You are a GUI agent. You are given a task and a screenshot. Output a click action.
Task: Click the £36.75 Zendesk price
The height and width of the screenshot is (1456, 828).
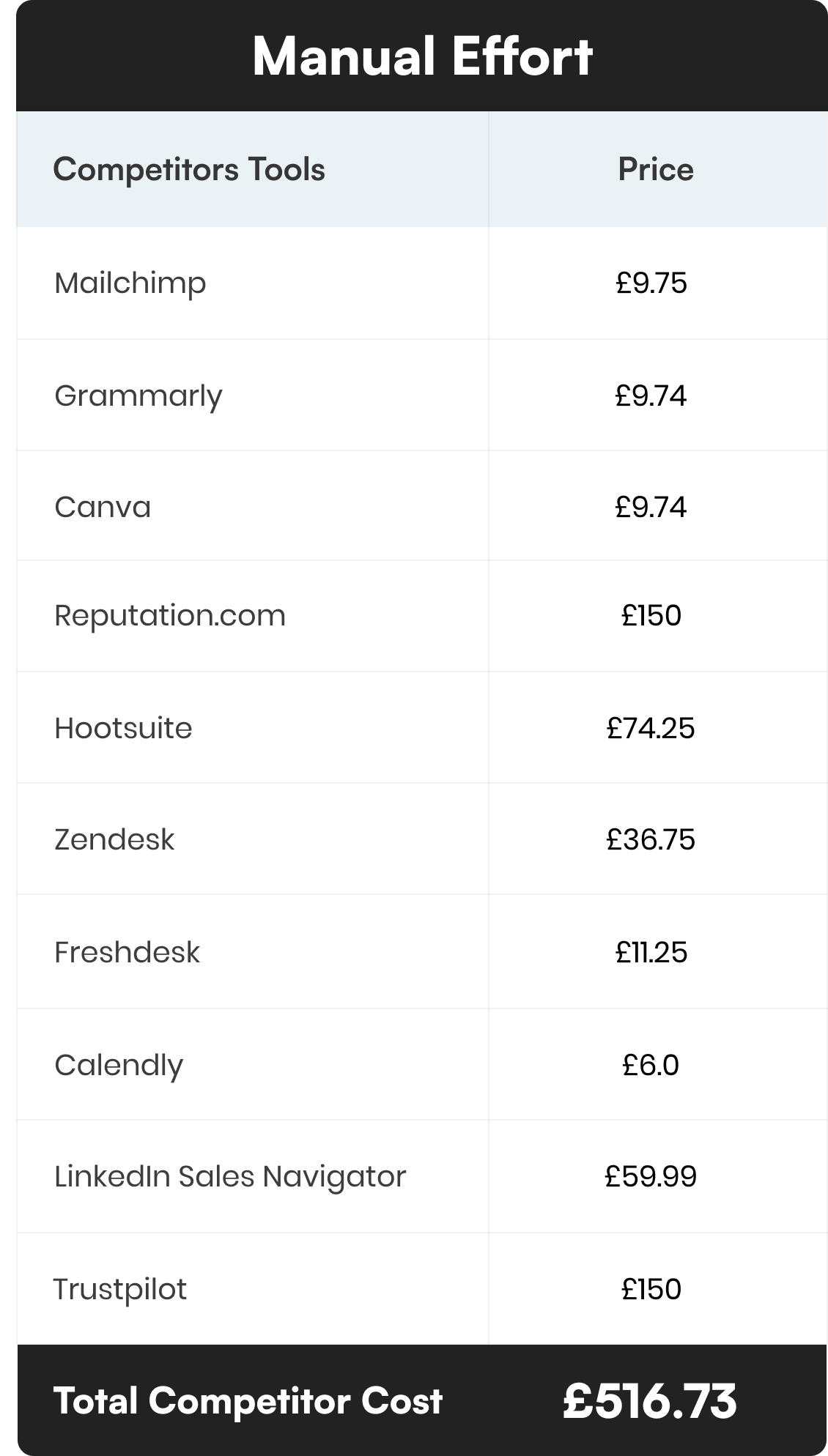(x=651, y=839)
